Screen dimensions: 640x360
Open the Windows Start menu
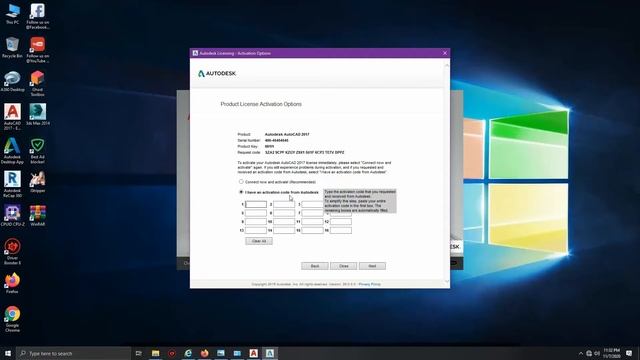8,353
